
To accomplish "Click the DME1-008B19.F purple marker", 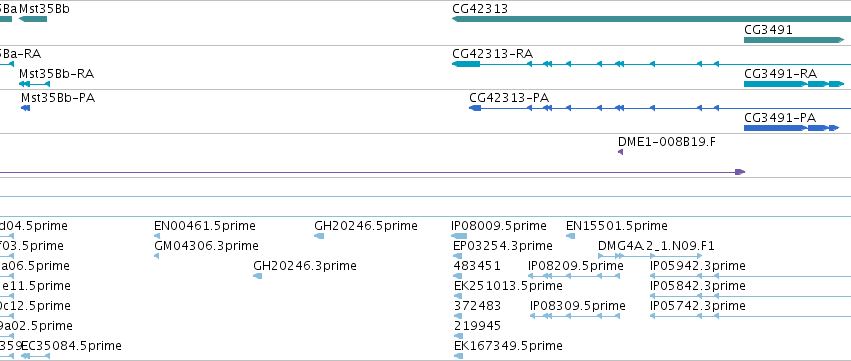I will pos(620,152).
